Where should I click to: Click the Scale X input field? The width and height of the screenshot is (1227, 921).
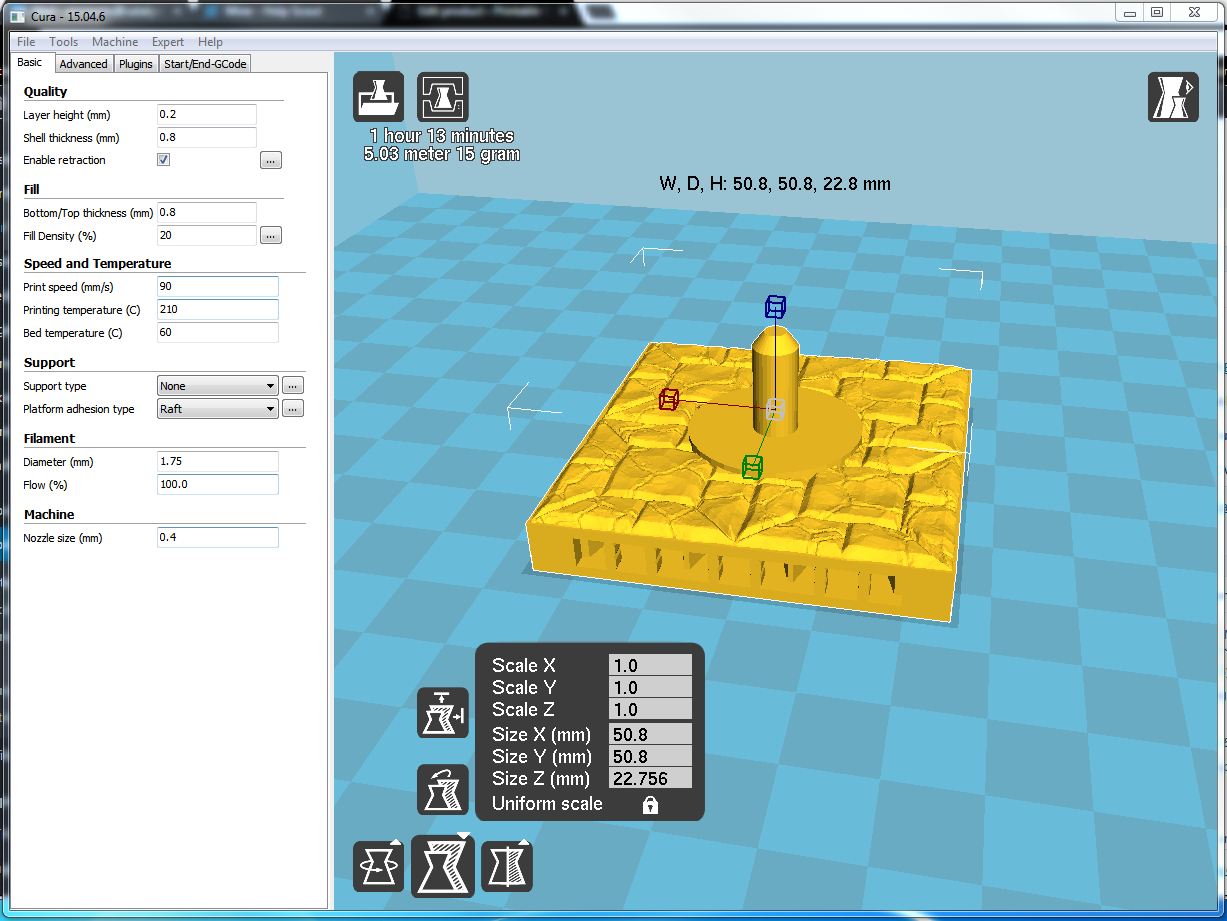(x=650, y=666)
